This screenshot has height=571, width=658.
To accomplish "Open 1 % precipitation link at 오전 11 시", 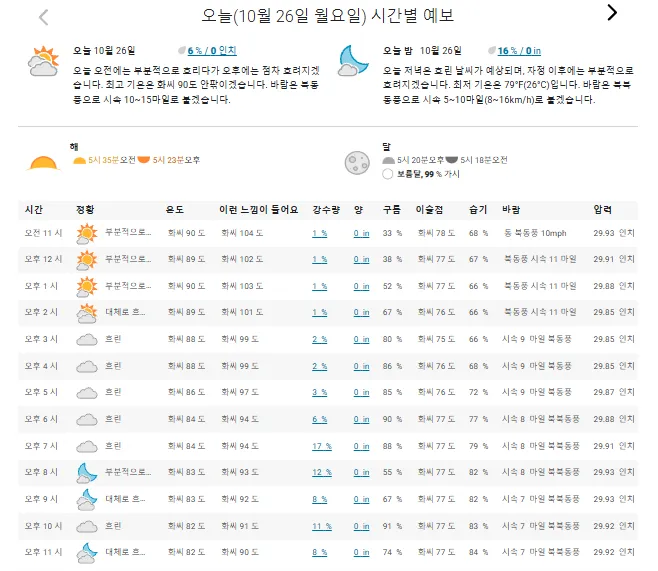I will click(319, 233).
